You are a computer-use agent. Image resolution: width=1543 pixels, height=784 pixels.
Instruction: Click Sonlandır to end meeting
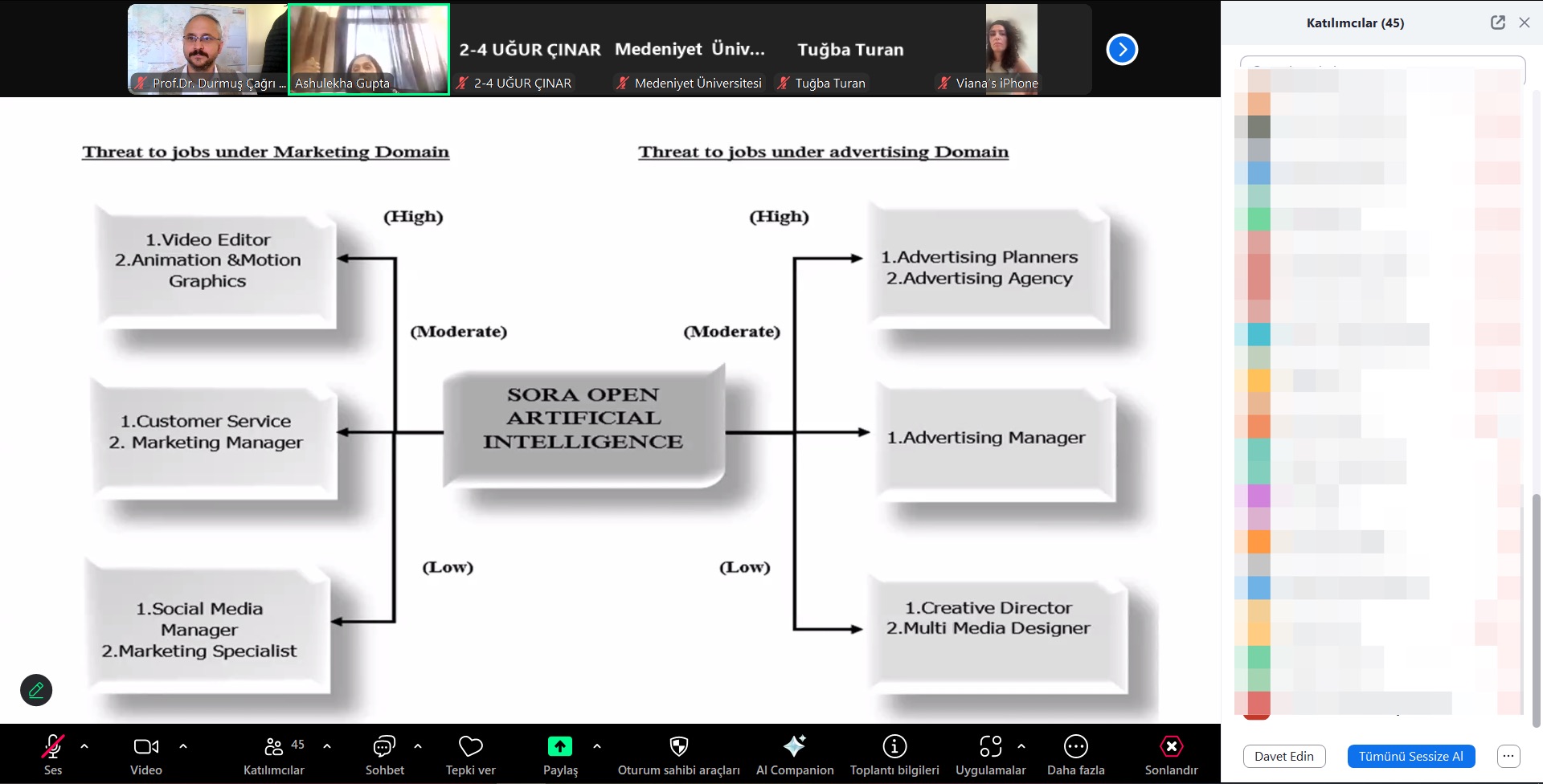(1172, 755)
